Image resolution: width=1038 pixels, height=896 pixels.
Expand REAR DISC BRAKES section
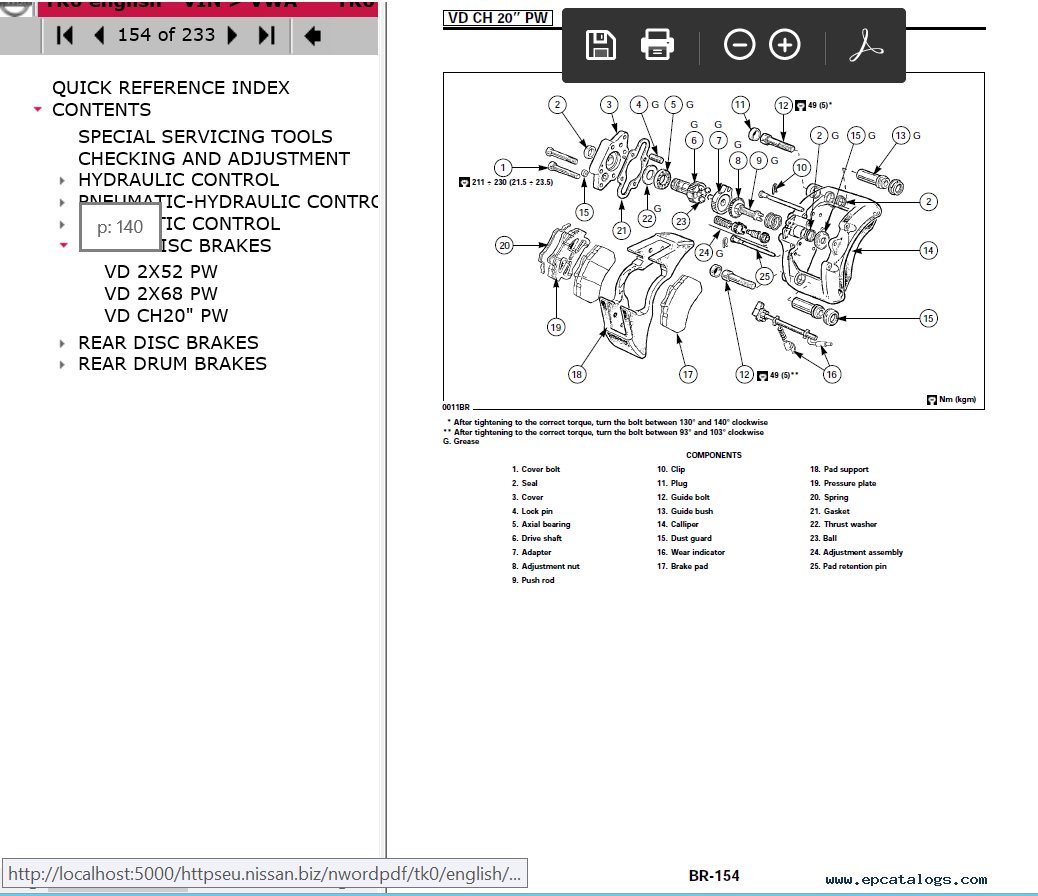pyautogui.click(x=62, y=343)
